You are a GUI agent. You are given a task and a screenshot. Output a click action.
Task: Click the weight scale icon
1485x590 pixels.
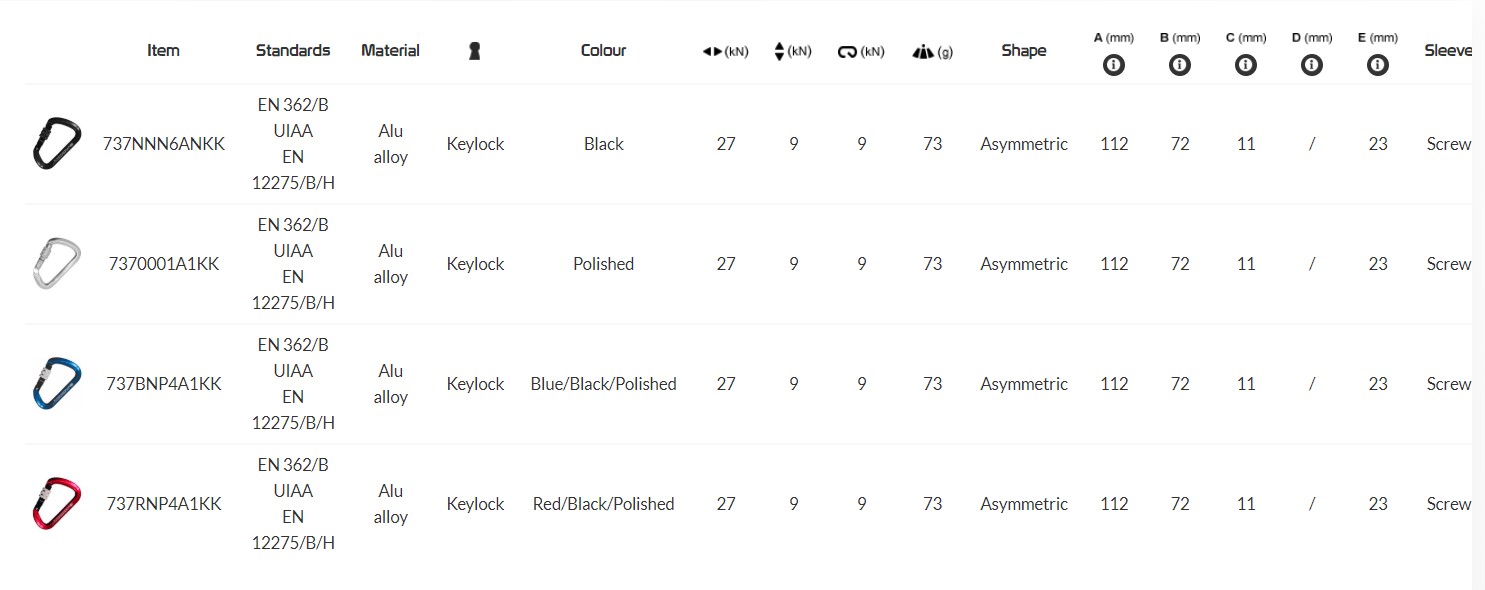[x=922, y=52]
